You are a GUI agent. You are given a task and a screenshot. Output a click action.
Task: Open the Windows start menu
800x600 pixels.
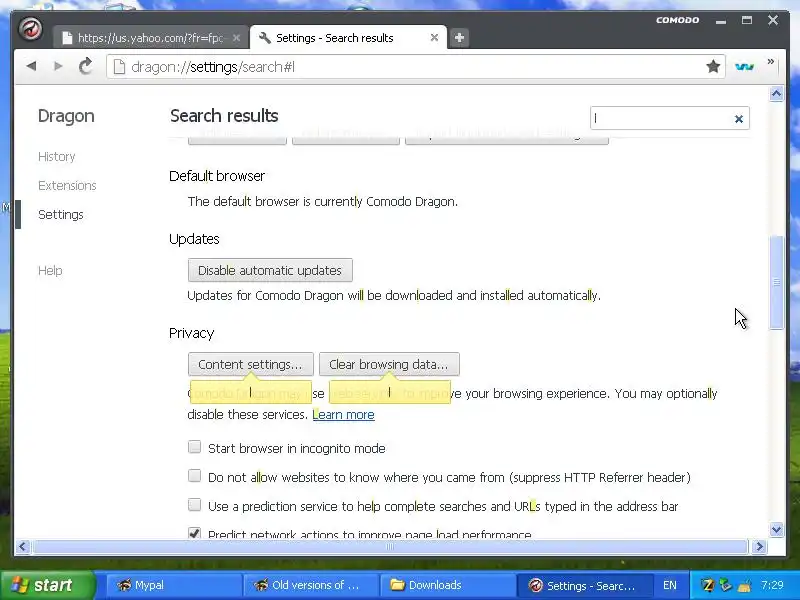[x=47, y=585]
